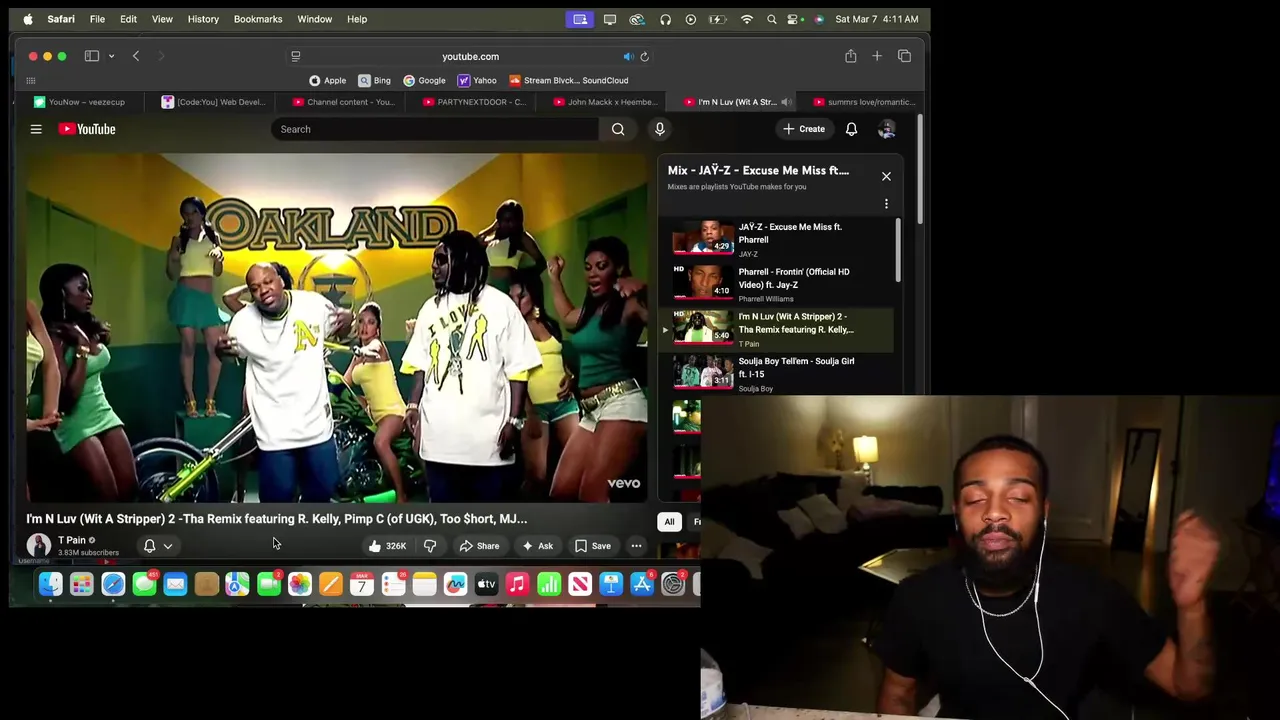Go to the YouTube home logo

(87, 129)
